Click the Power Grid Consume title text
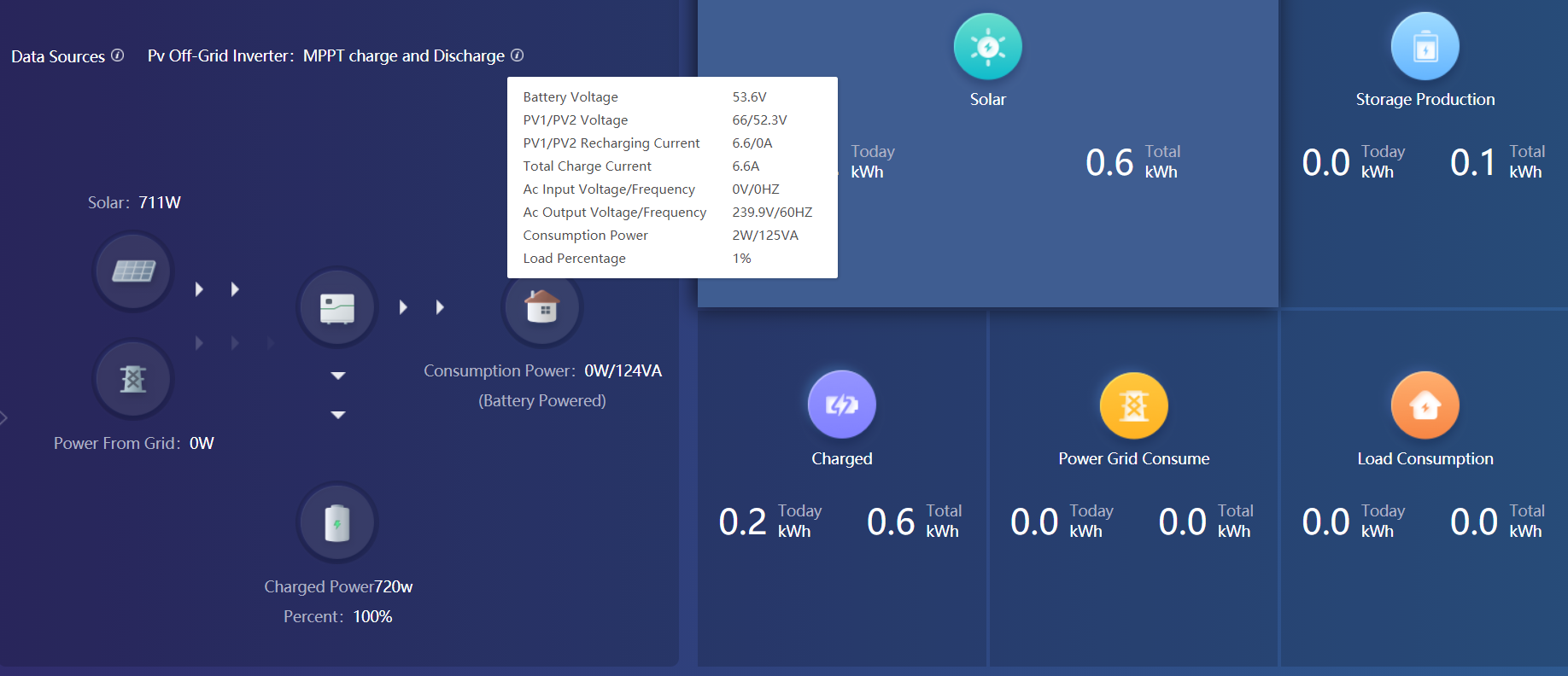Image resolution: width=1568 pixels, height=676 pixels. point(1134,458)
